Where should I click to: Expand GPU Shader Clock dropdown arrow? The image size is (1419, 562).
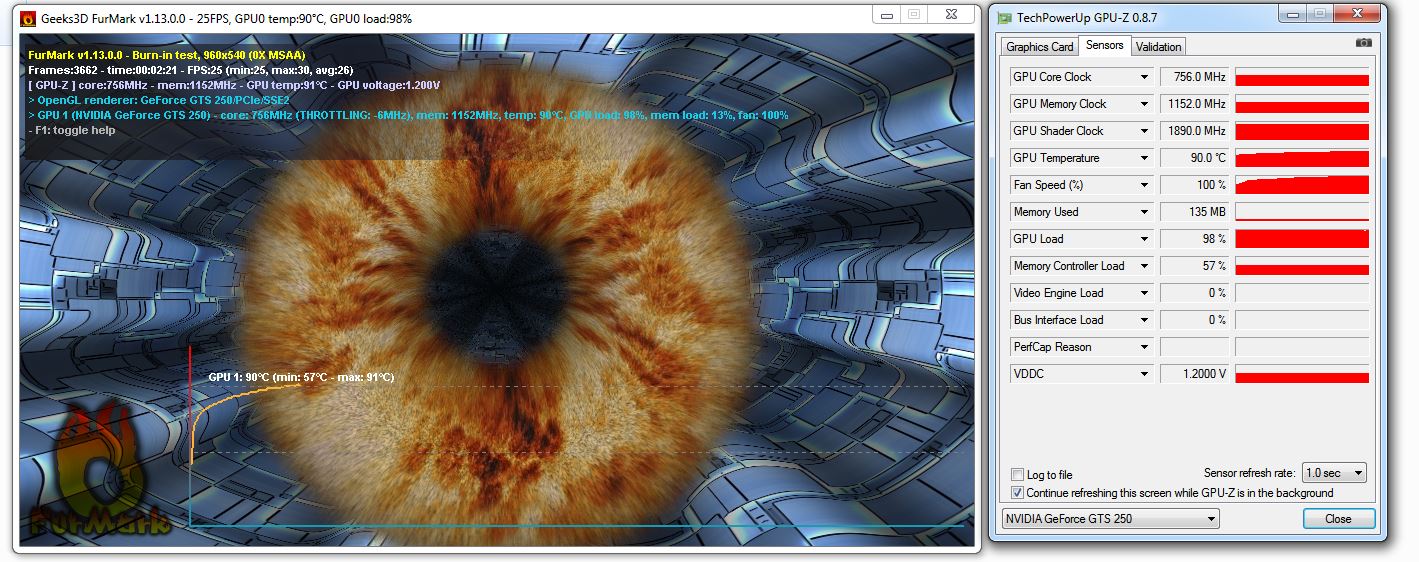(1145, 131)
